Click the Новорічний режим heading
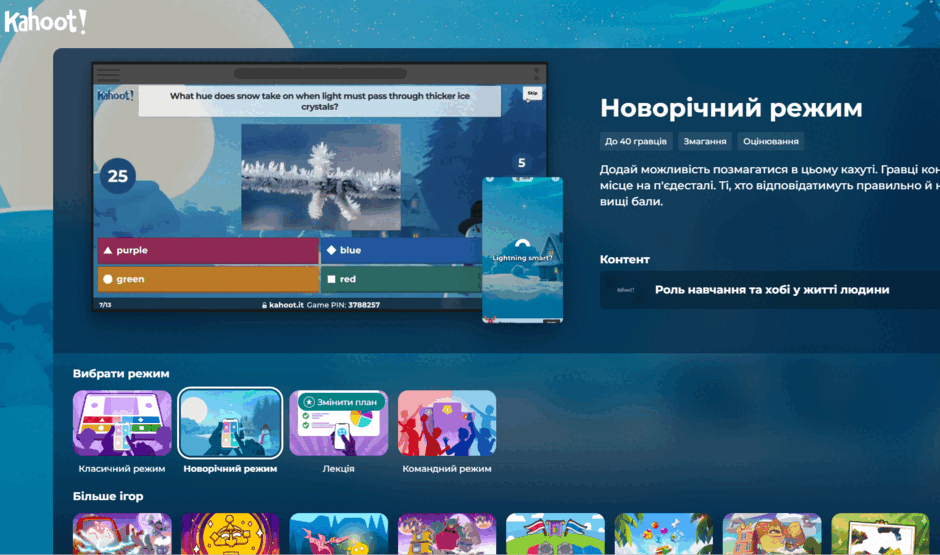This screenshot has width=940, height=555. pyautogui.click(x=731, y=108)
